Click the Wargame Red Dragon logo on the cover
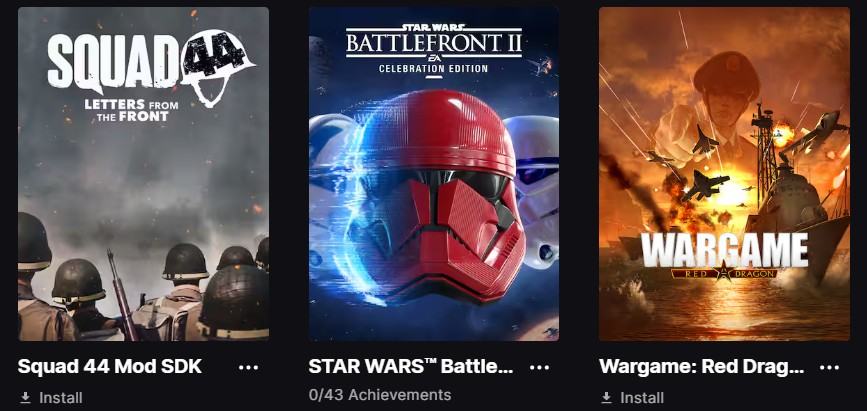 pos(725,256)
